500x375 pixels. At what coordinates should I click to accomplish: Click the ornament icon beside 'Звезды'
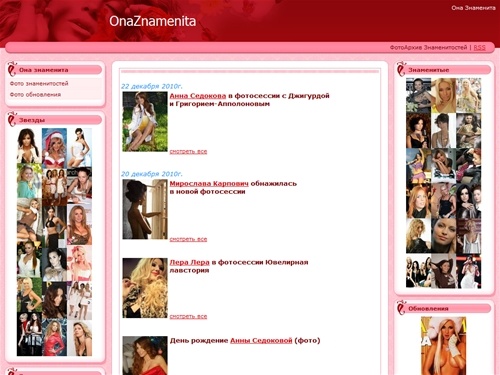(x=12, y=119)
